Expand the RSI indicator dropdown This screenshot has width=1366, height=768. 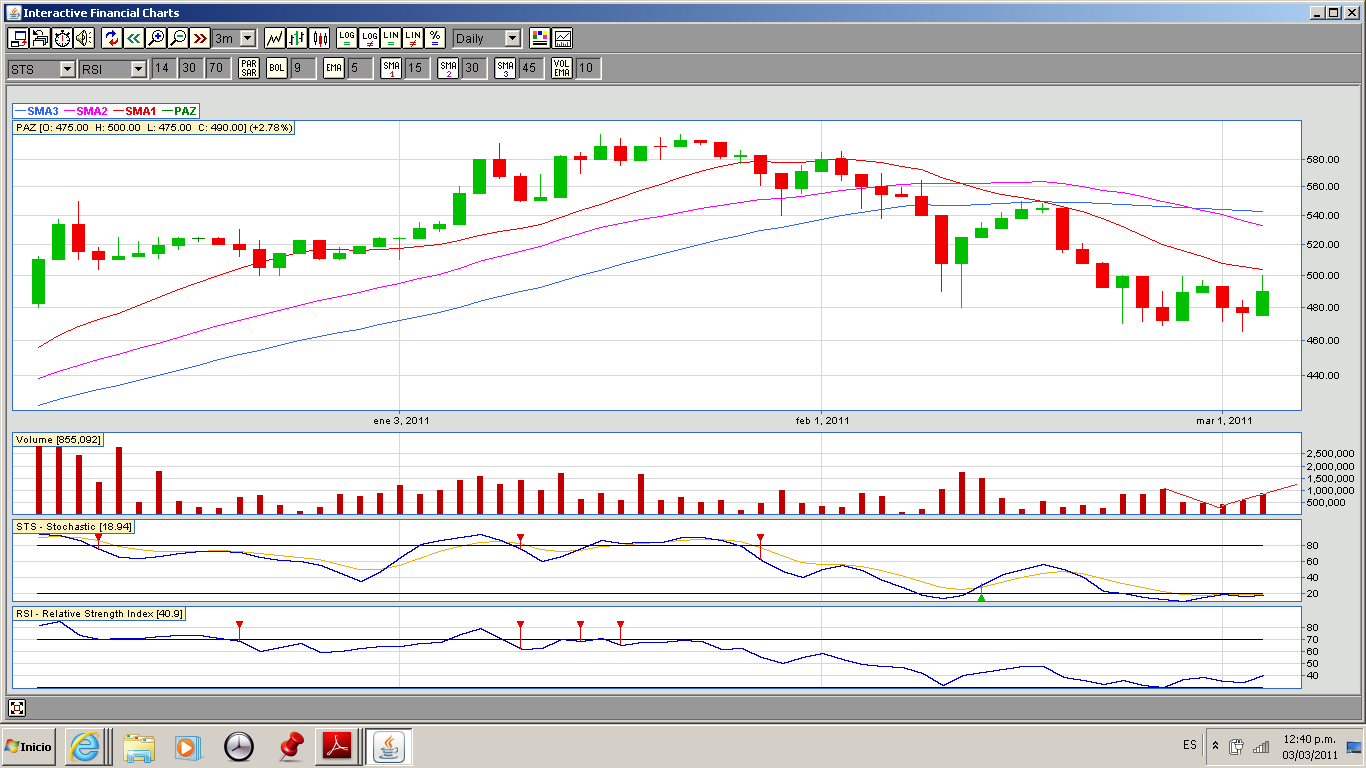click(138, 69)
